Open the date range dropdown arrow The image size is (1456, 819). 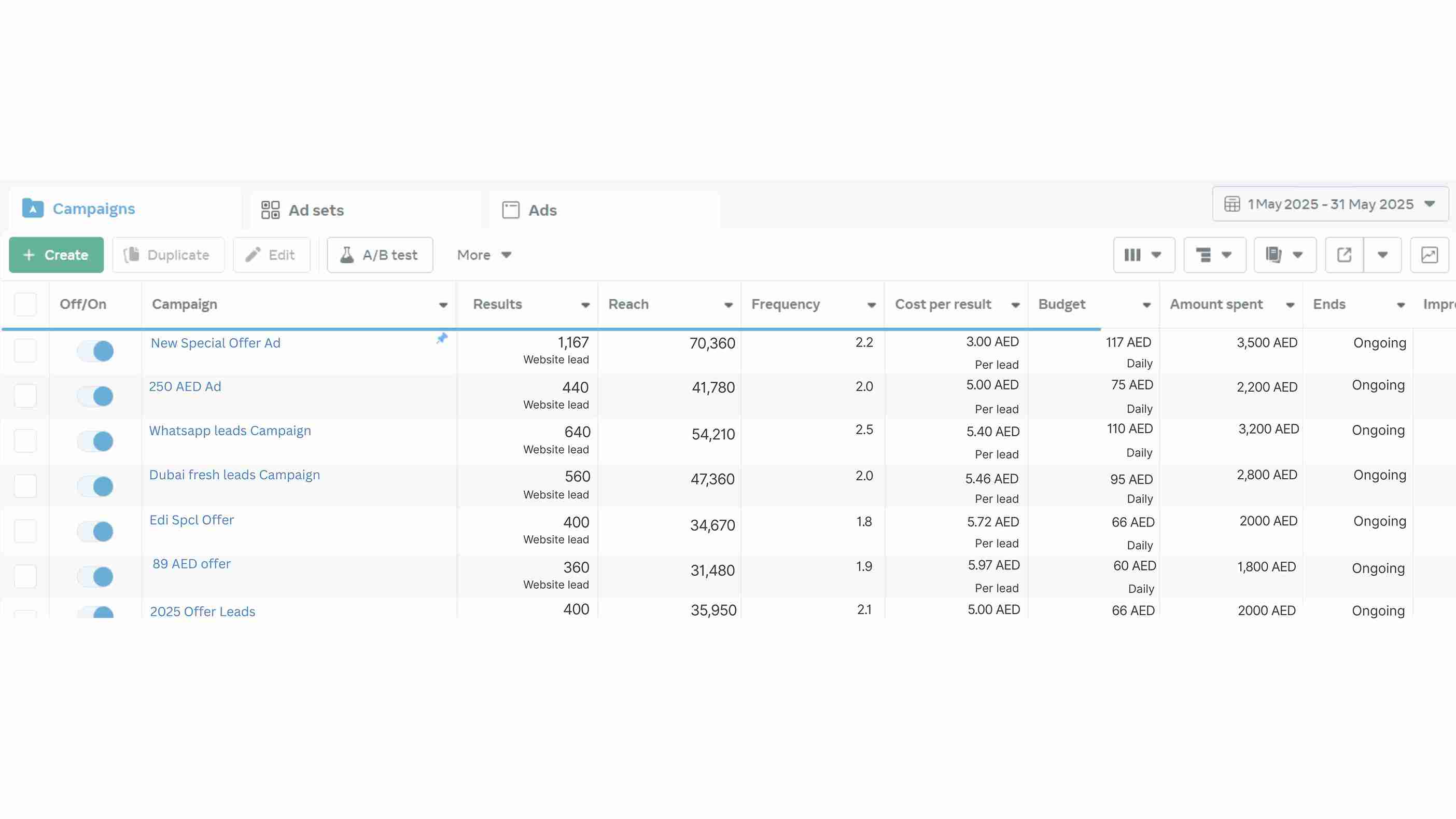1430,204
